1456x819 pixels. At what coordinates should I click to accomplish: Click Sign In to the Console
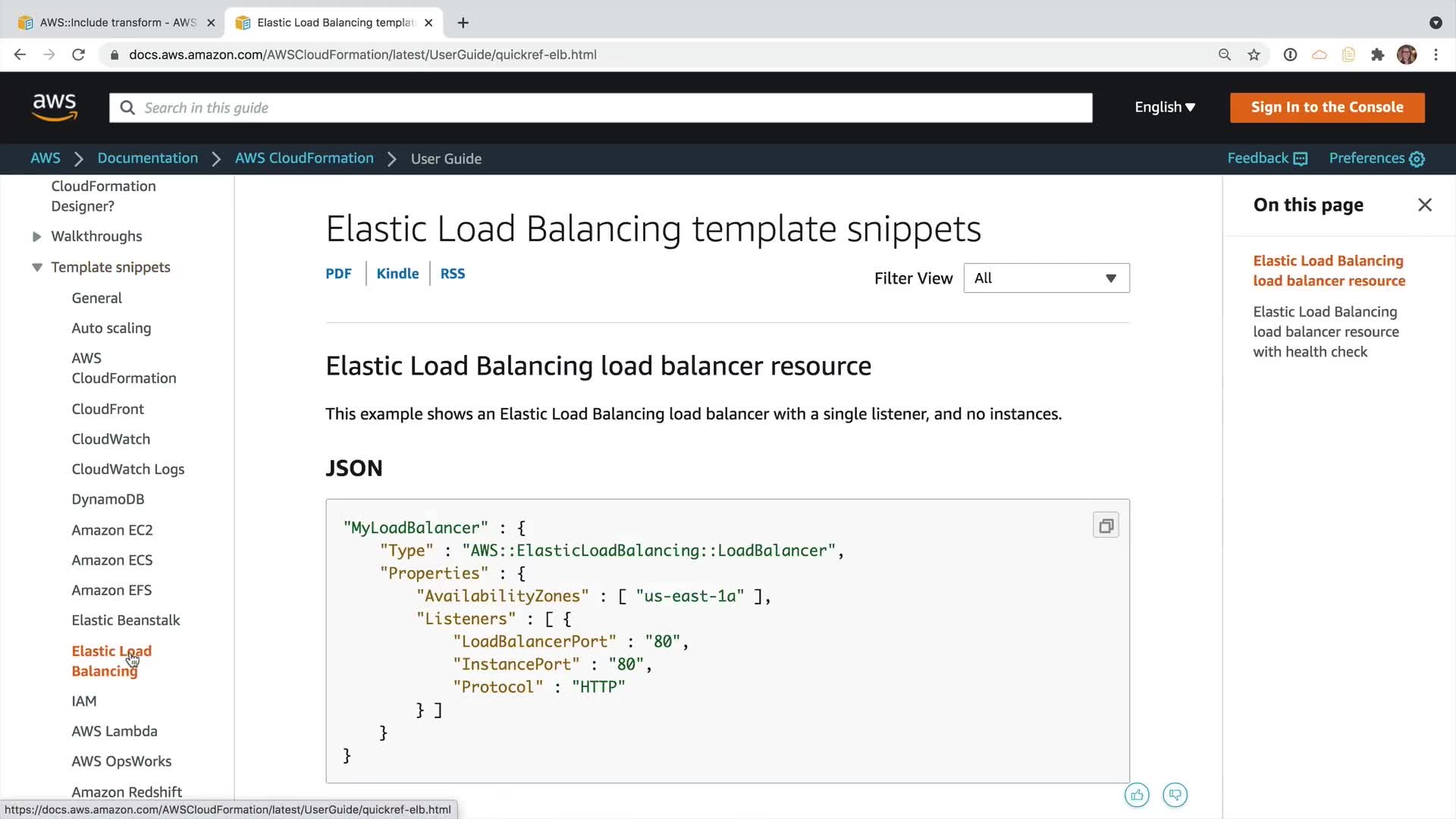1326,107
